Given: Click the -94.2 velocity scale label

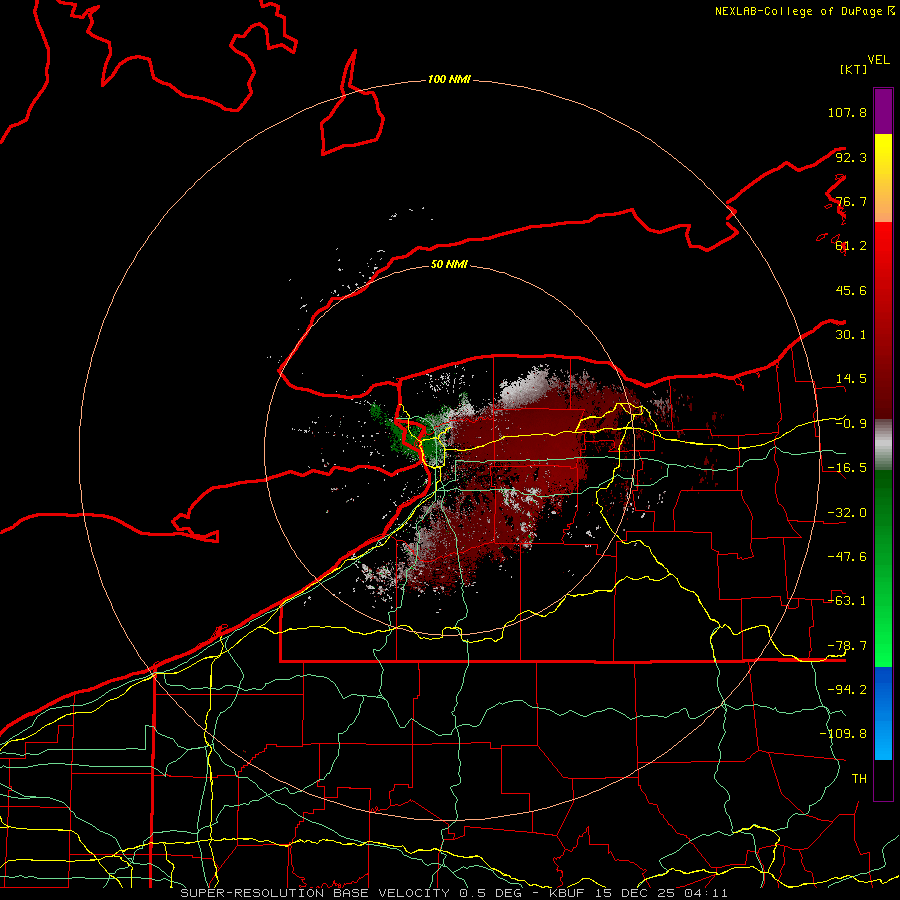Looking at the screenshot, I should [847, 690].
